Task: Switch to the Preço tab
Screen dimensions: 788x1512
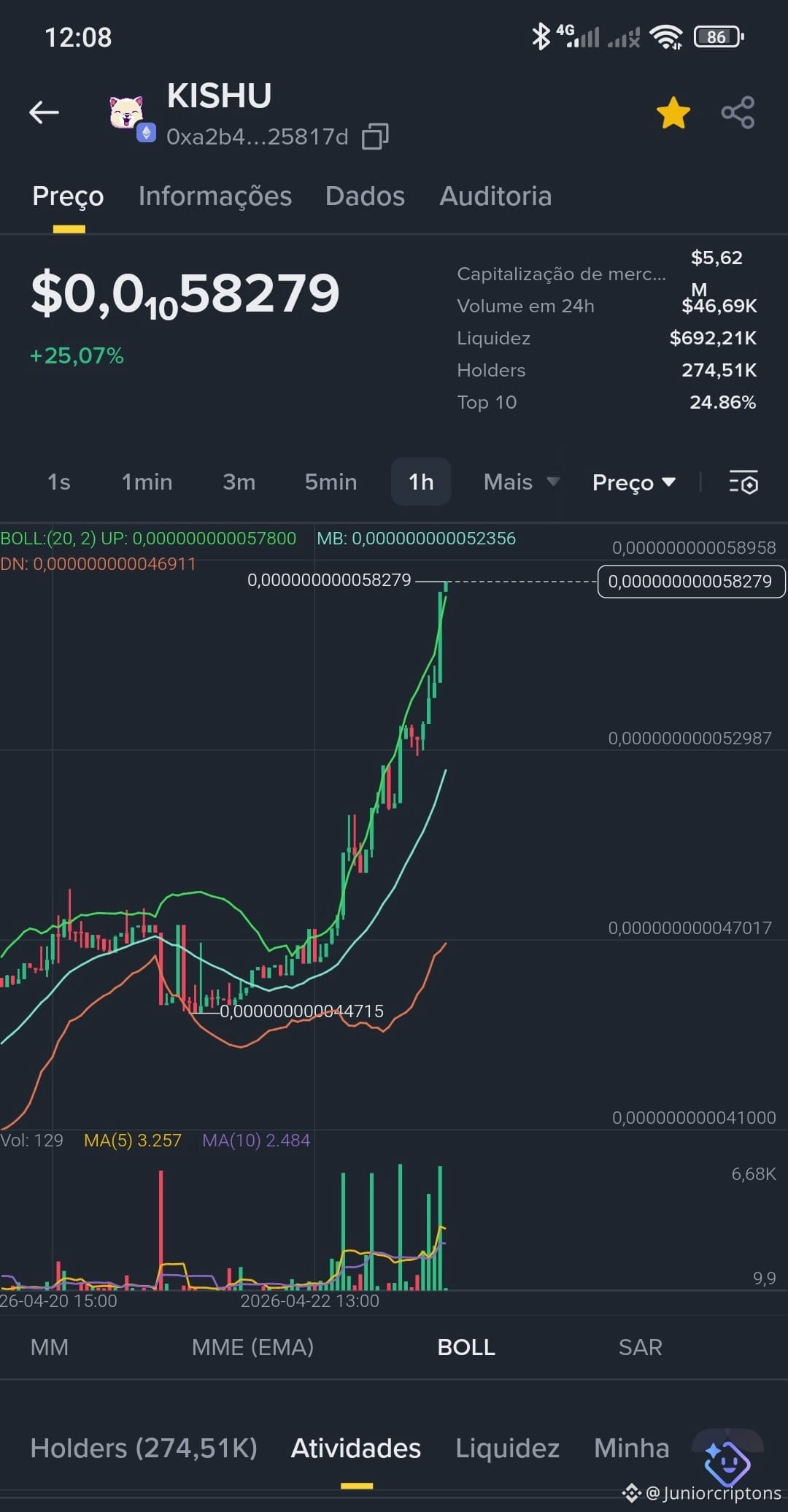Action: point(68,196)
